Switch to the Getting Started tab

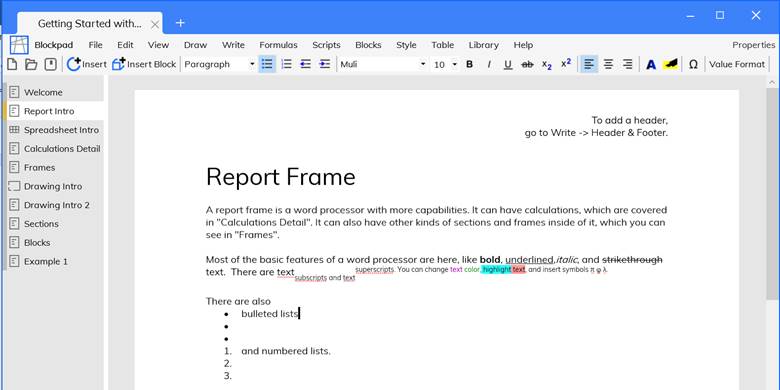click(90, 24)
